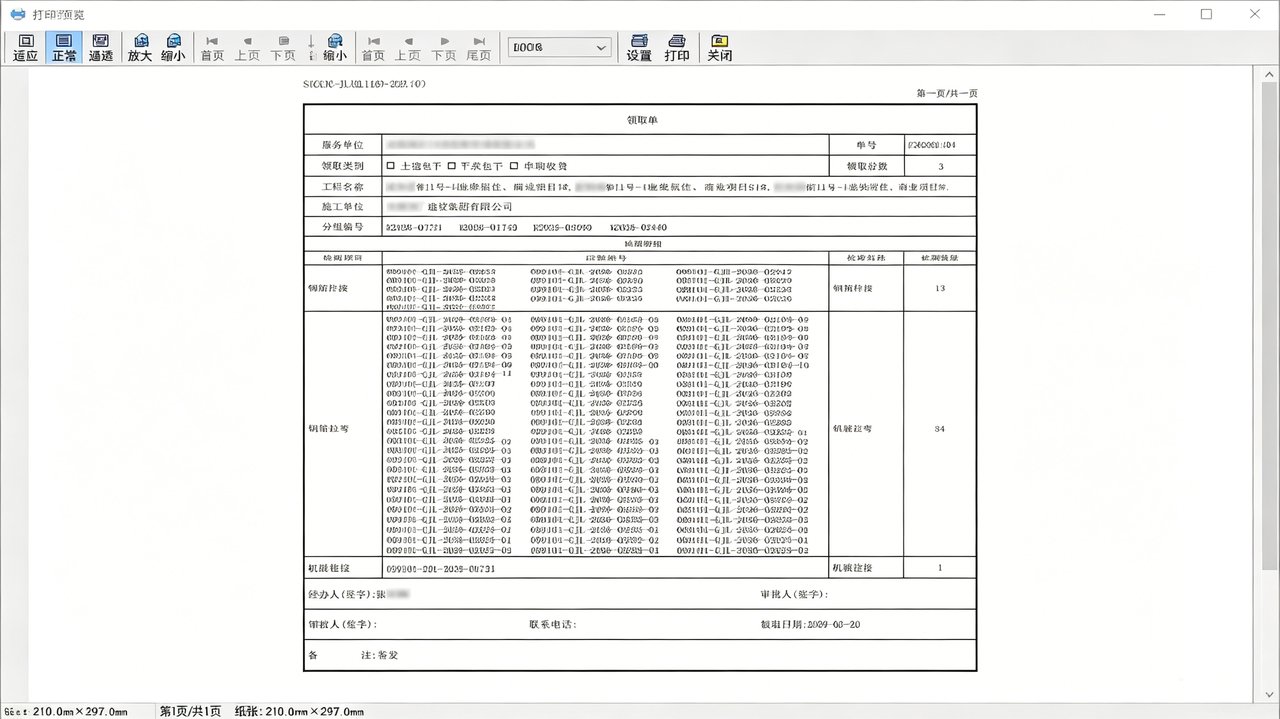Click the scrollbar up arrow
Screen dimensions: 1280x719
pos(1269,75)
